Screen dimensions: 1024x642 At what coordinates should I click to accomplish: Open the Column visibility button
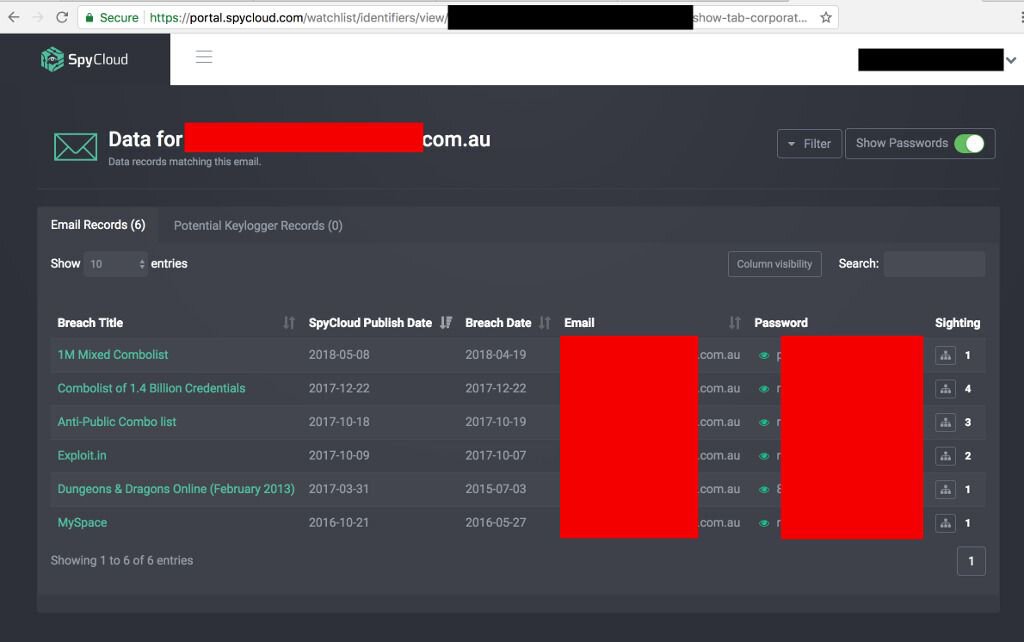[x=775, y=264]
